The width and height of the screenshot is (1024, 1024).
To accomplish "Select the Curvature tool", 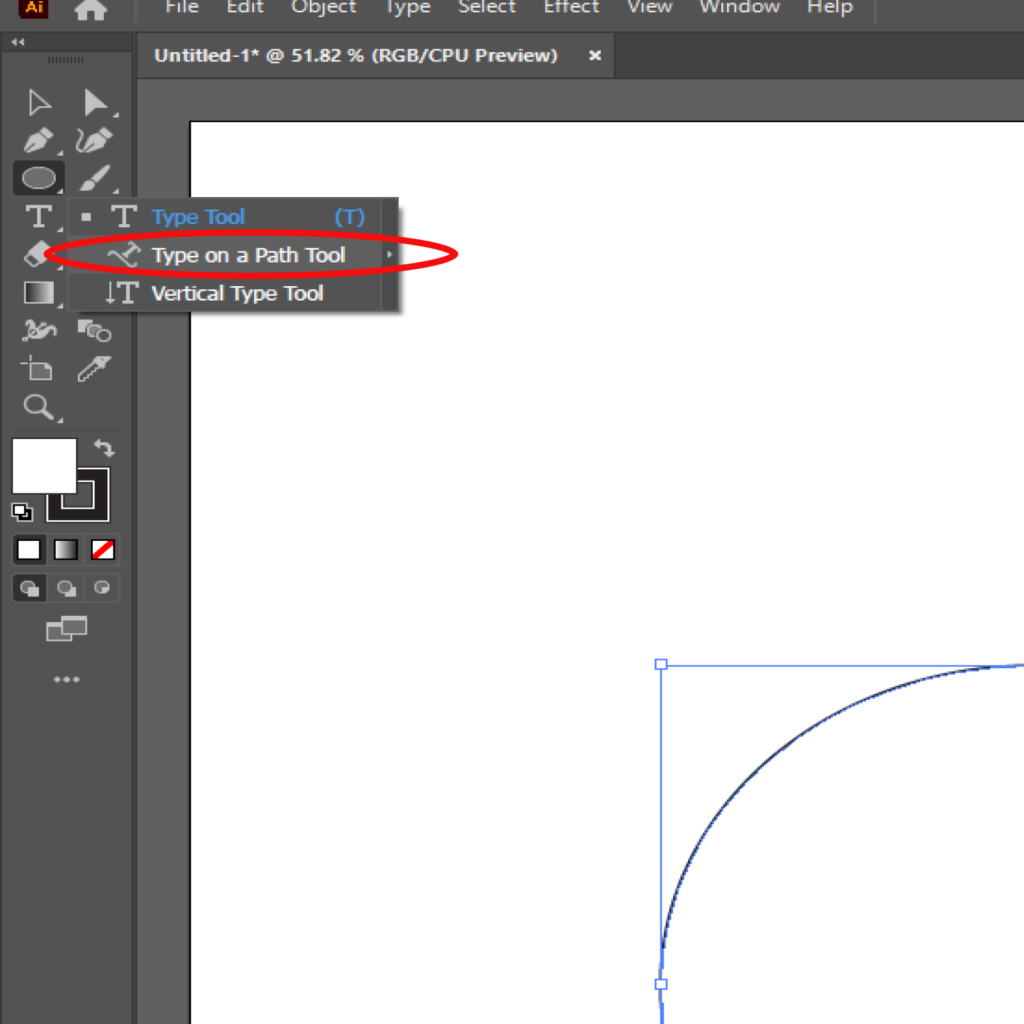I will 95,140.
